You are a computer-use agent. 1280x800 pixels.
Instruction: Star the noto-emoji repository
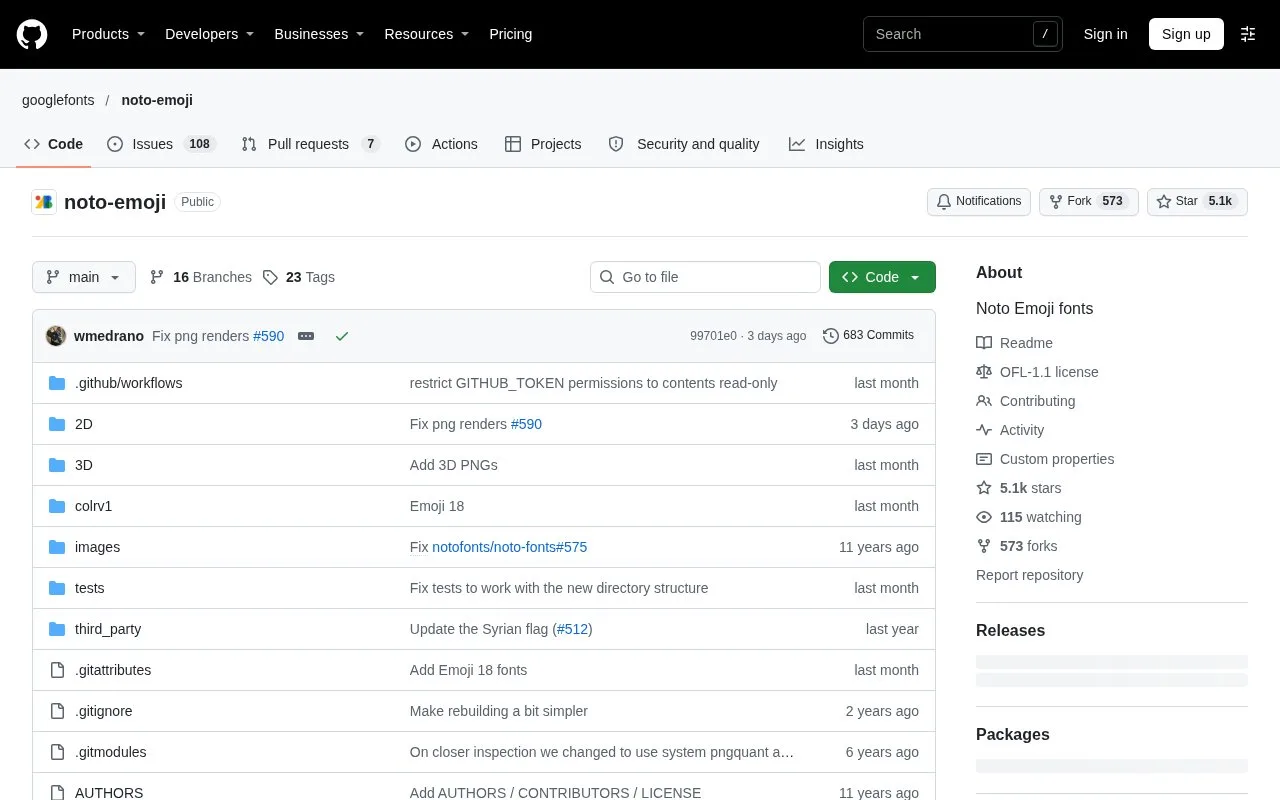[x=1197, y=201]
